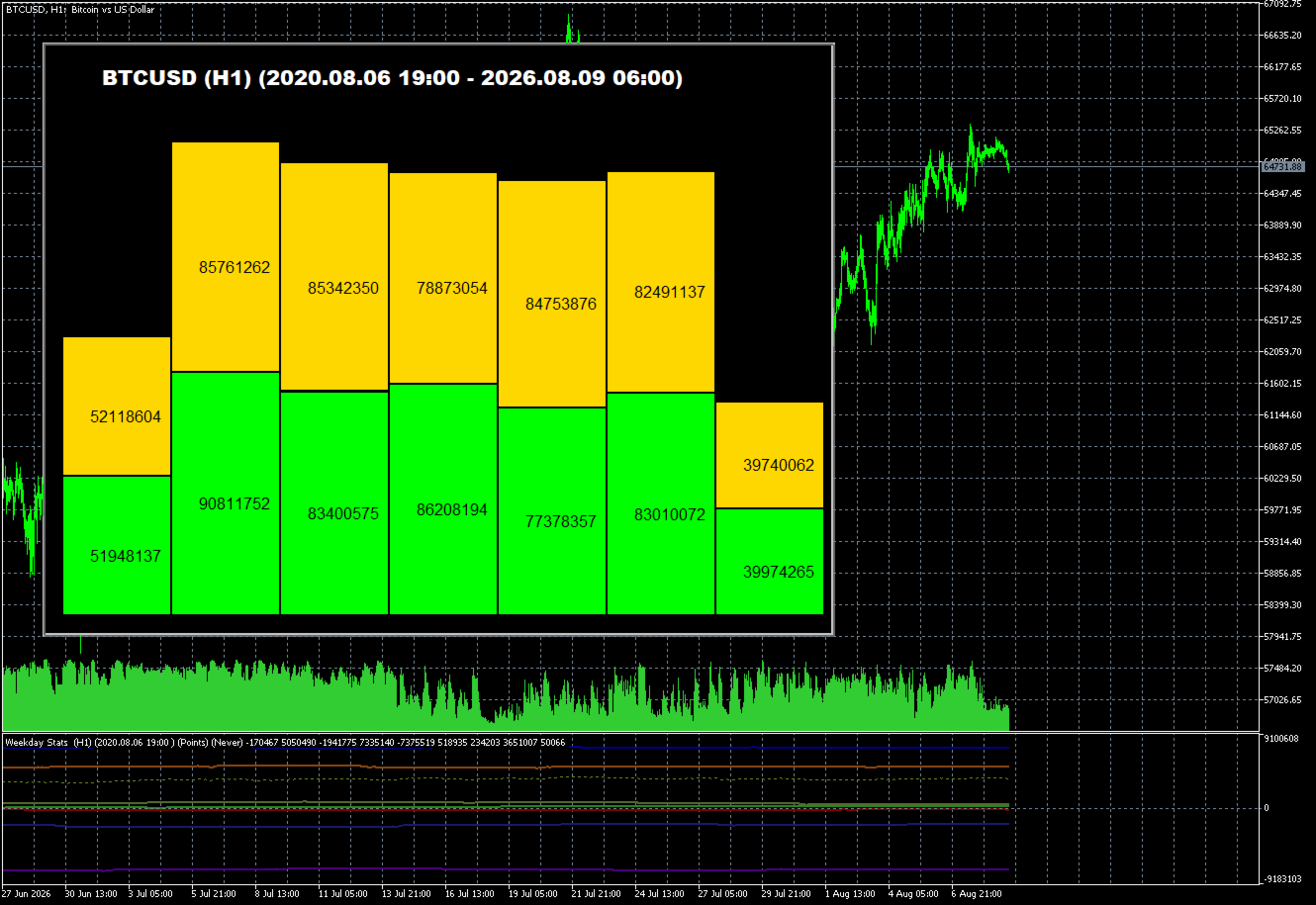Screen dimensions: 1316x905
Task: Click price axis level 66635.20
Action: click(x=1282, y=36)
